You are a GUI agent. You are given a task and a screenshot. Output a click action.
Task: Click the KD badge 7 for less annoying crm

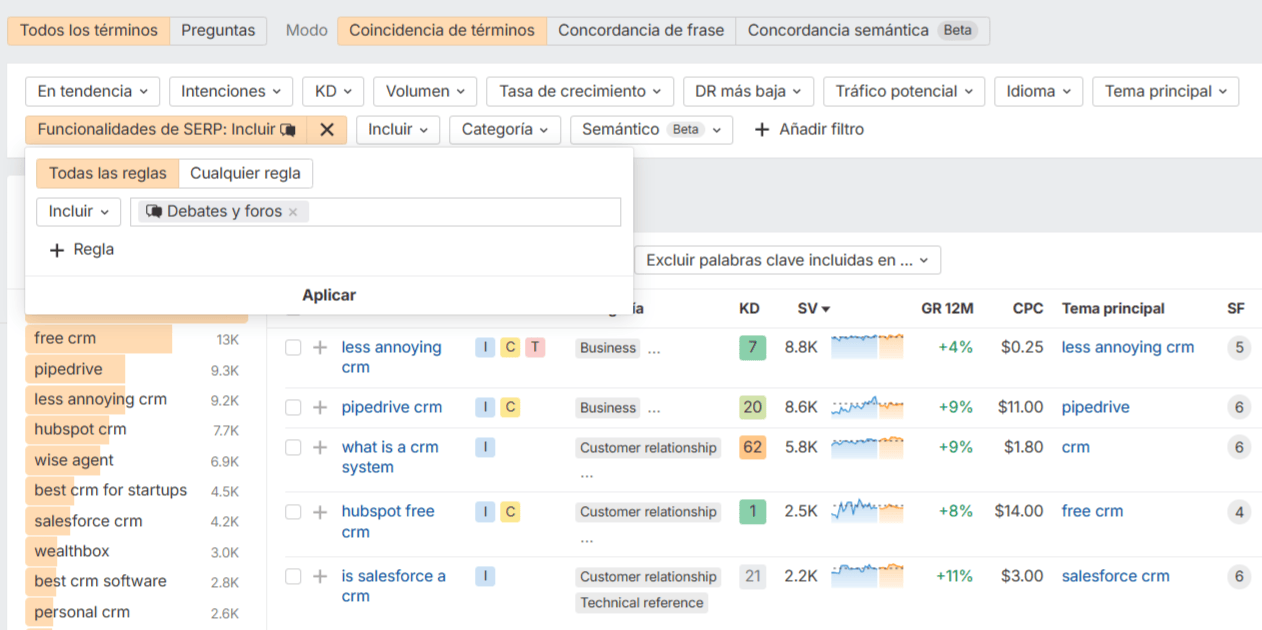click(752, 348)
